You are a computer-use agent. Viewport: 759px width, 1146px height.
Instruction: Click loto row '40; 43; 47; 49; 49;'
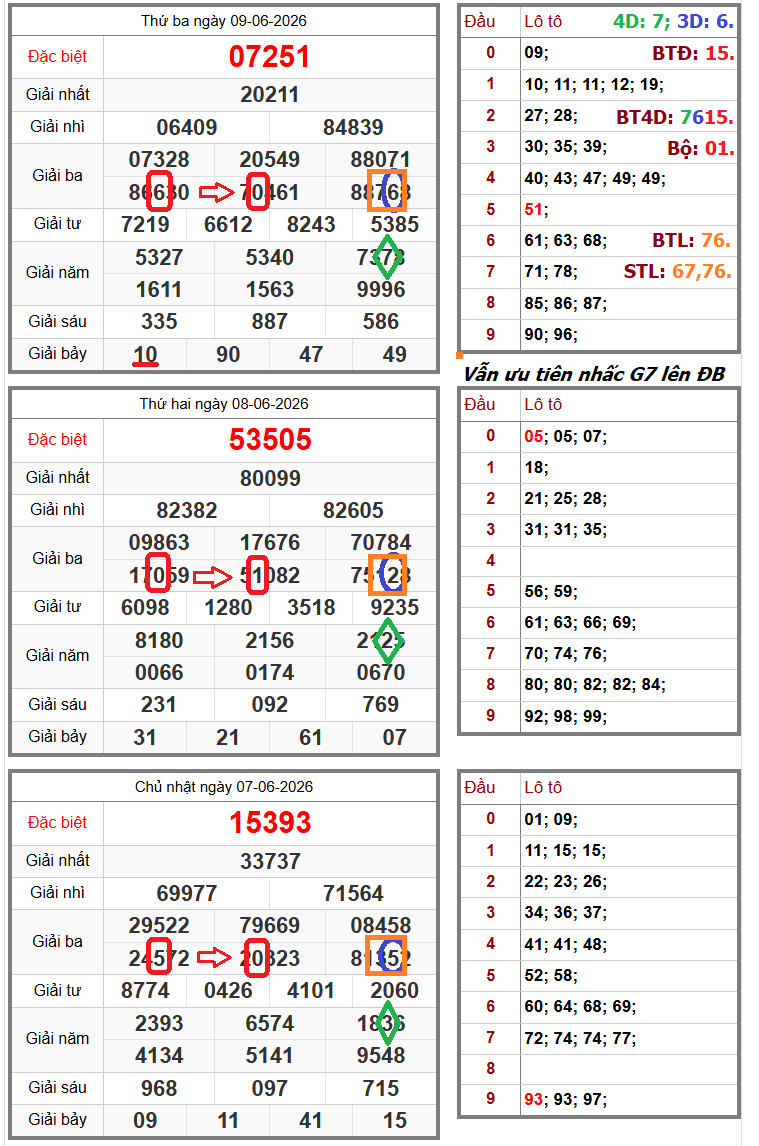click(x=594, y=178)
